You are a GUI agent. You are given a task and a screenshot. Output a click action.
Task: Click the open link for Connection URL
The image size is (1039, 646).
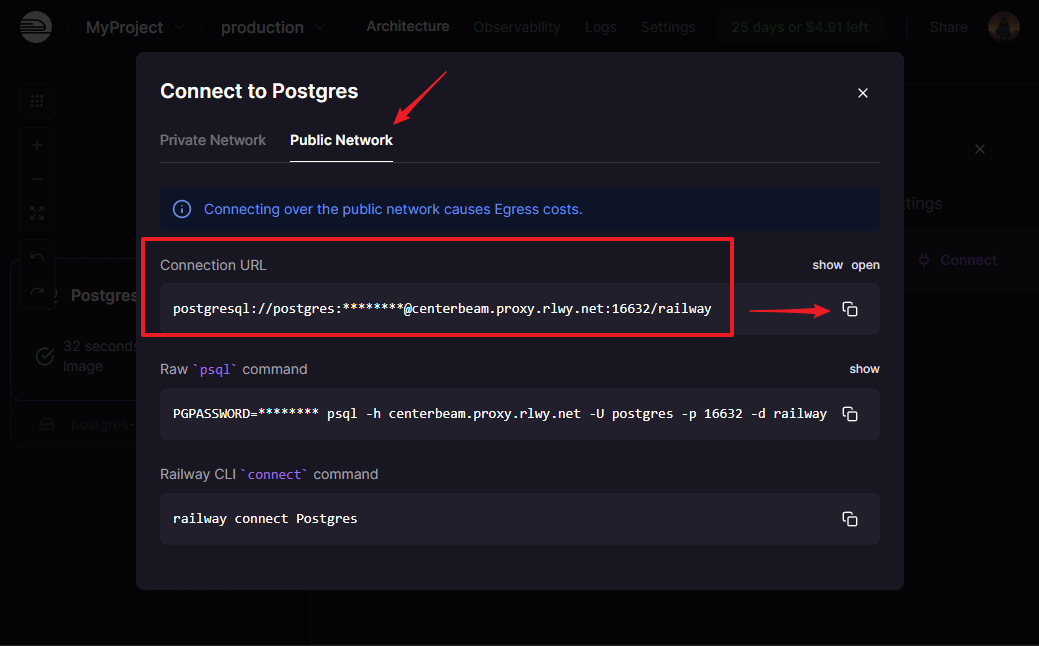pyautogui.click(x=865, y=265)
